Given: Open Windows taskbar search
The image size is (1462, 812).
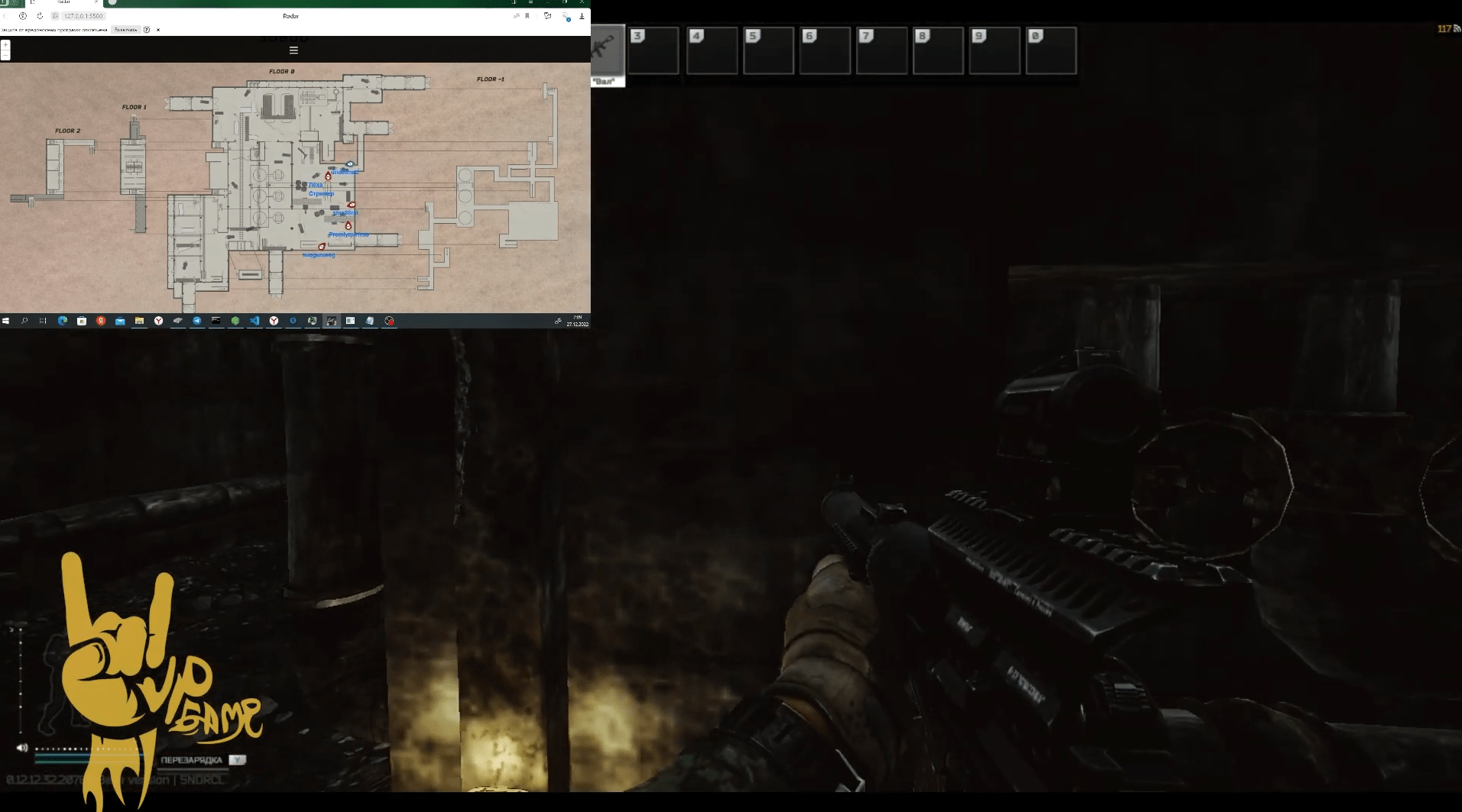Looking at the screenshot, I should [24, 321].
